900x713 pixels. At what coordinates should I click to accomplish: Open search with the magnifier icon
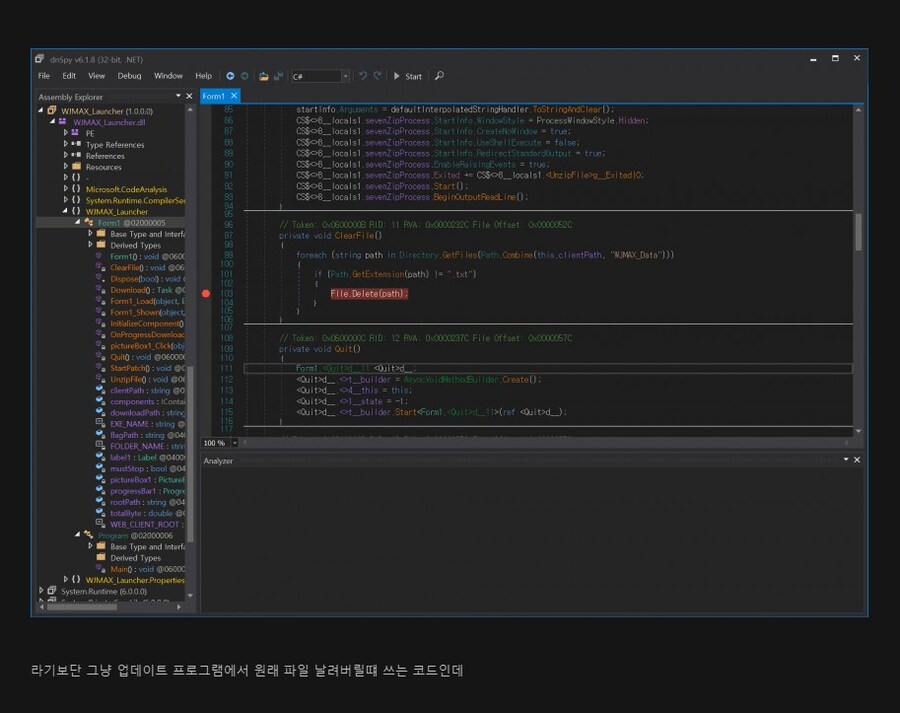439,76
